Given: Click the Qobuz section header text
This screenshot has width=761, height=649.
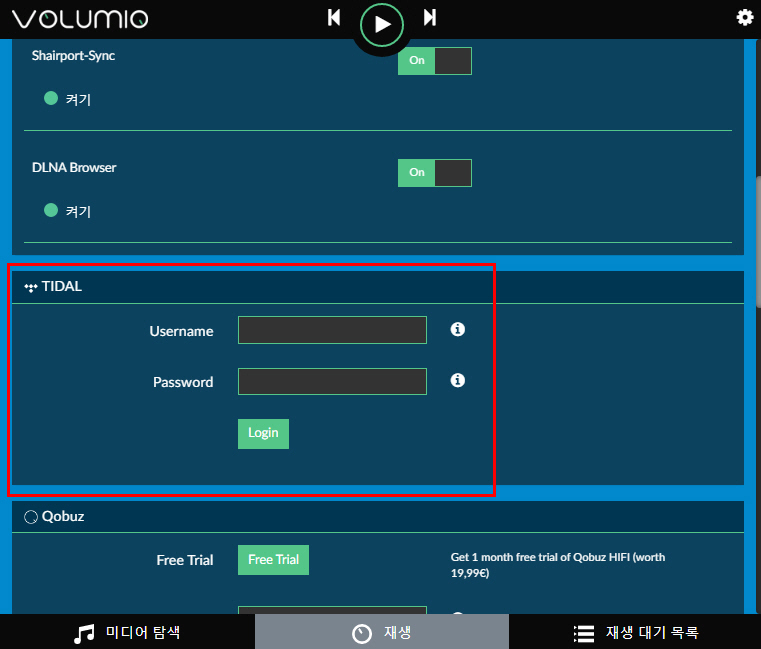Looking at the screenshot, I should point(63,516).
